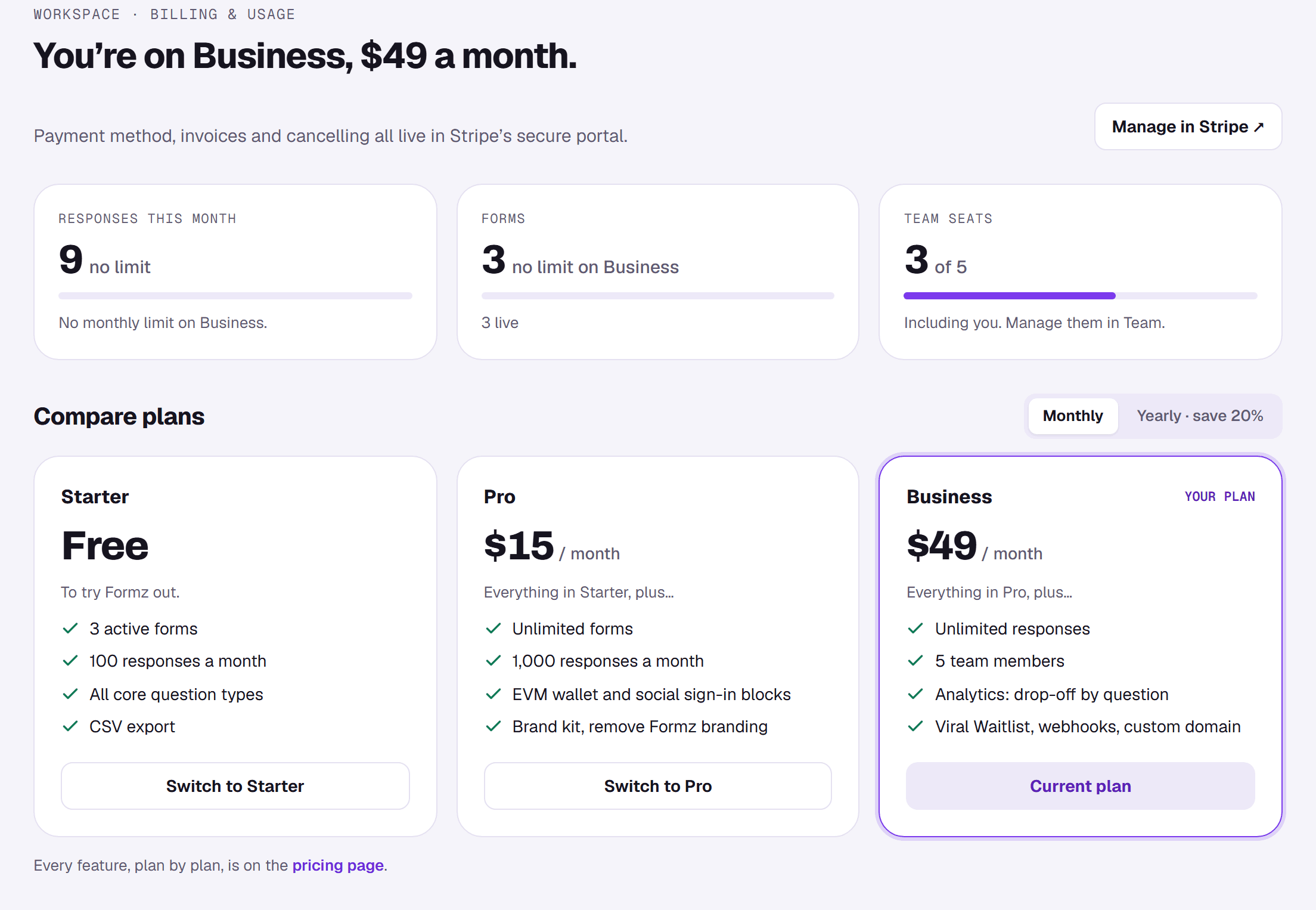Click 'Everything in Starter, plus…' text
1316x910 pixels.
(x=579, y=592)
